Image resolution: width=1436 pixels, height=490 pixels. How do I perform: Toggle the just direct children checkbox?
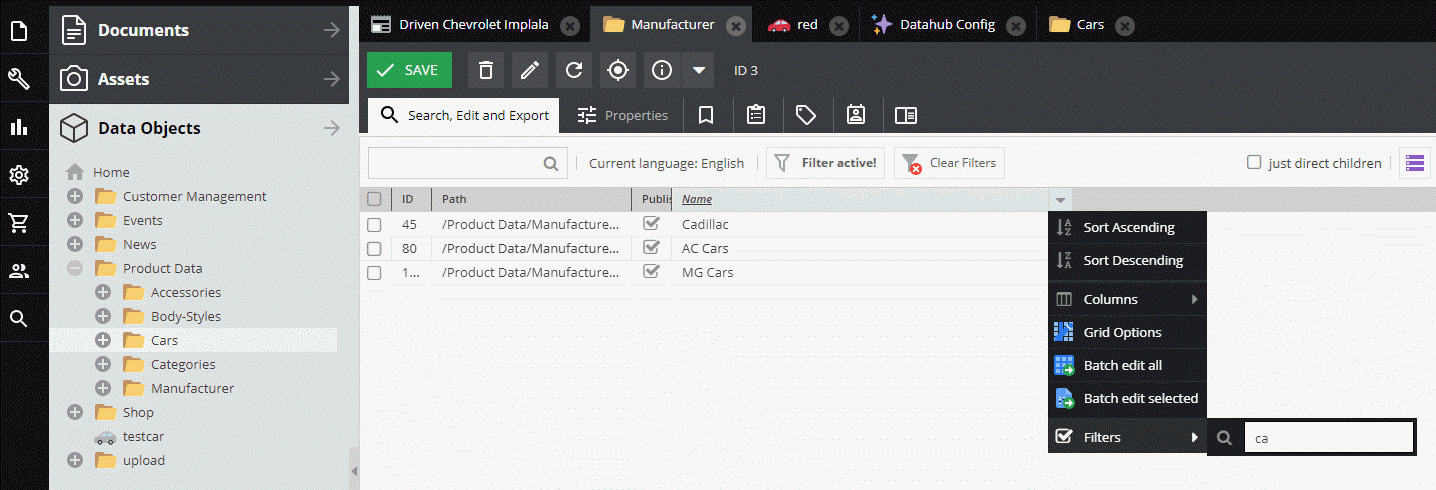click(1254, 162)
